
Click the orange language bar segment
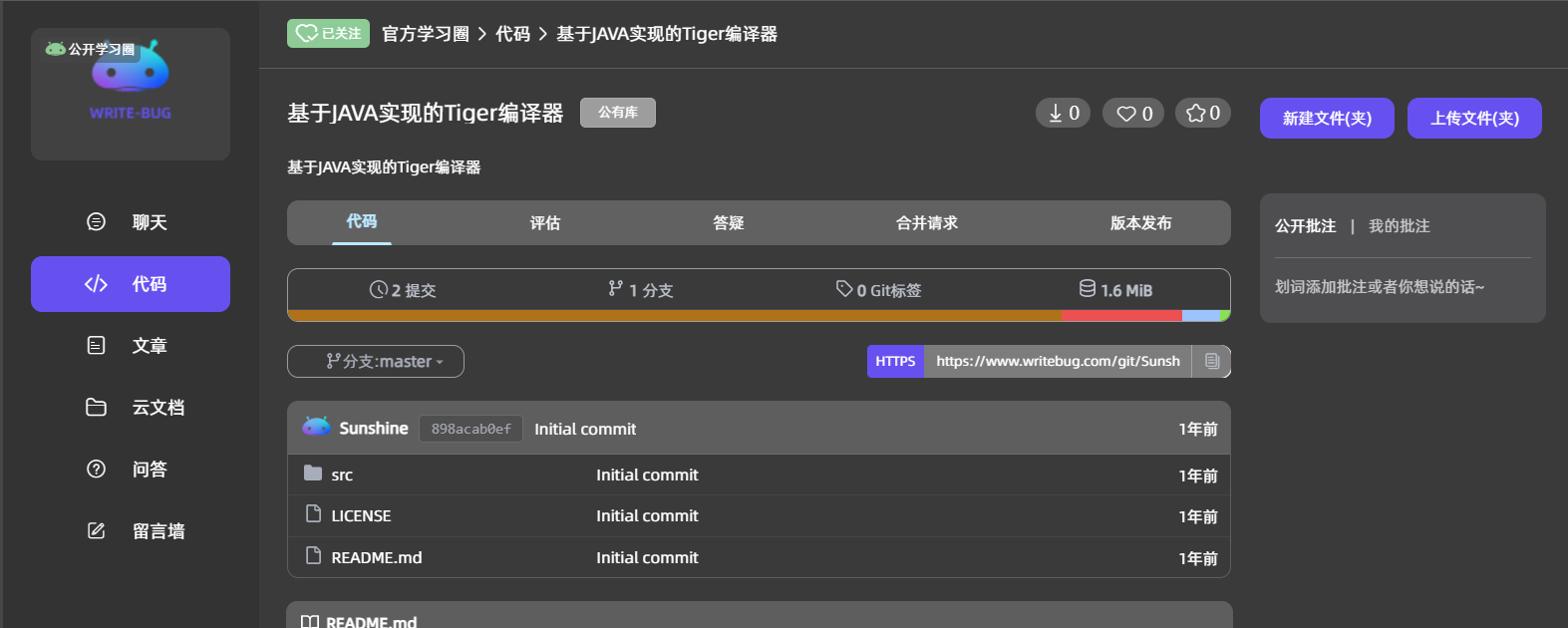[x=675, y=316]
